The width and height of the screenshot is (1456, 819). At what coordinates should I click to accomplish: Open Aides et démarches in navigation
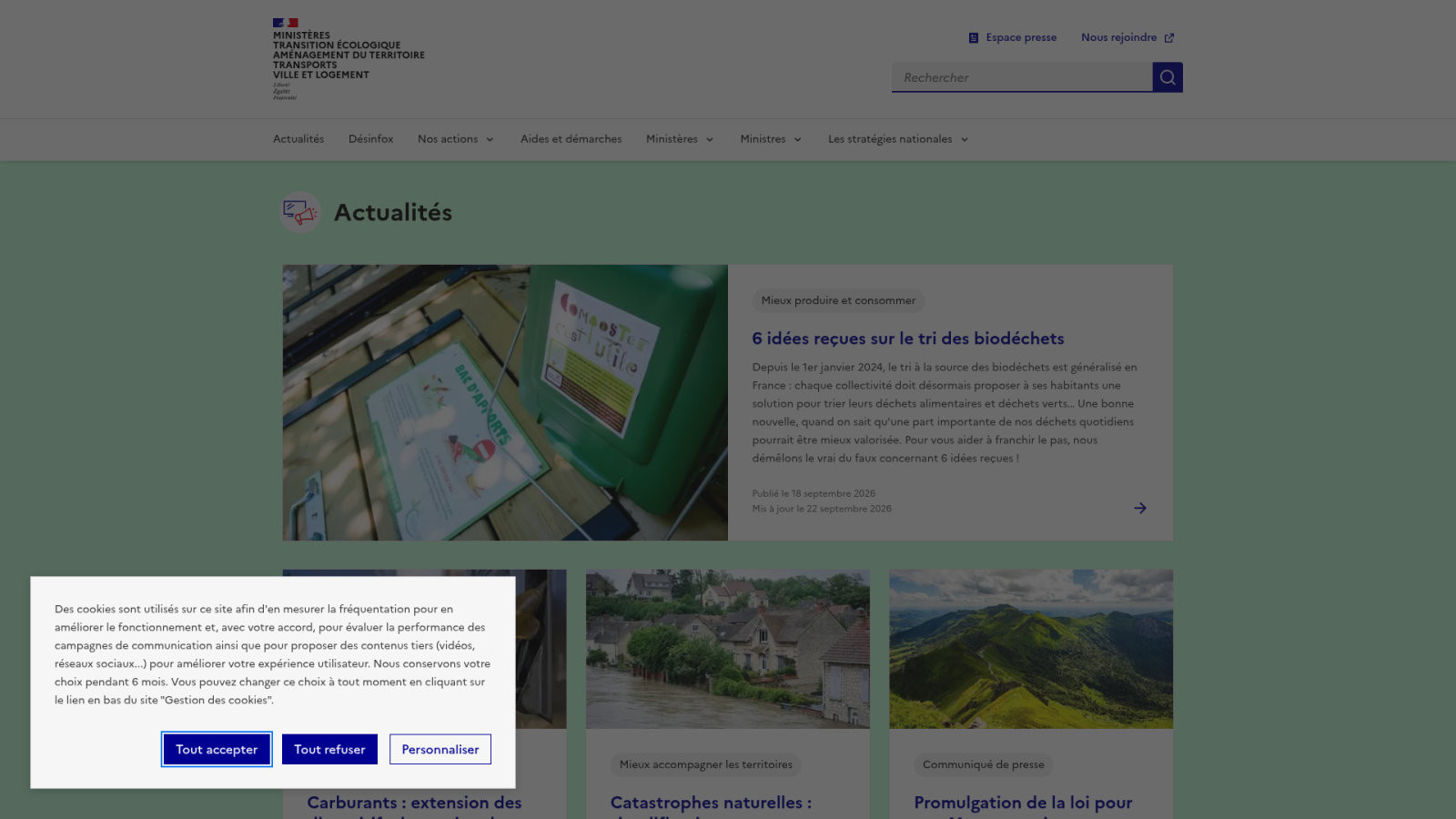coord(571,139)
